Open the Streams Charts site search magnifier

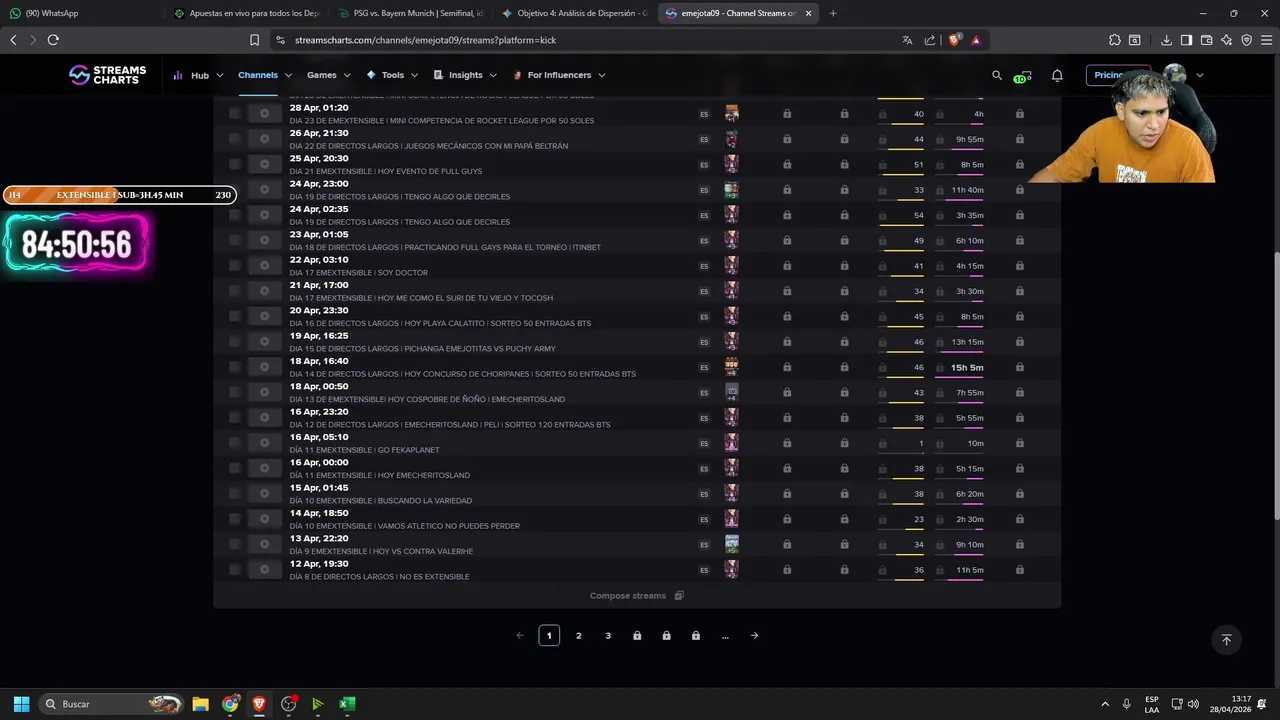point(996,75)
